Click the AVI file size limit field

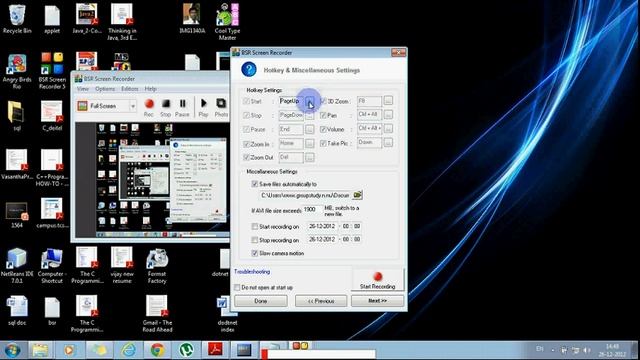[x=312, y=209]
